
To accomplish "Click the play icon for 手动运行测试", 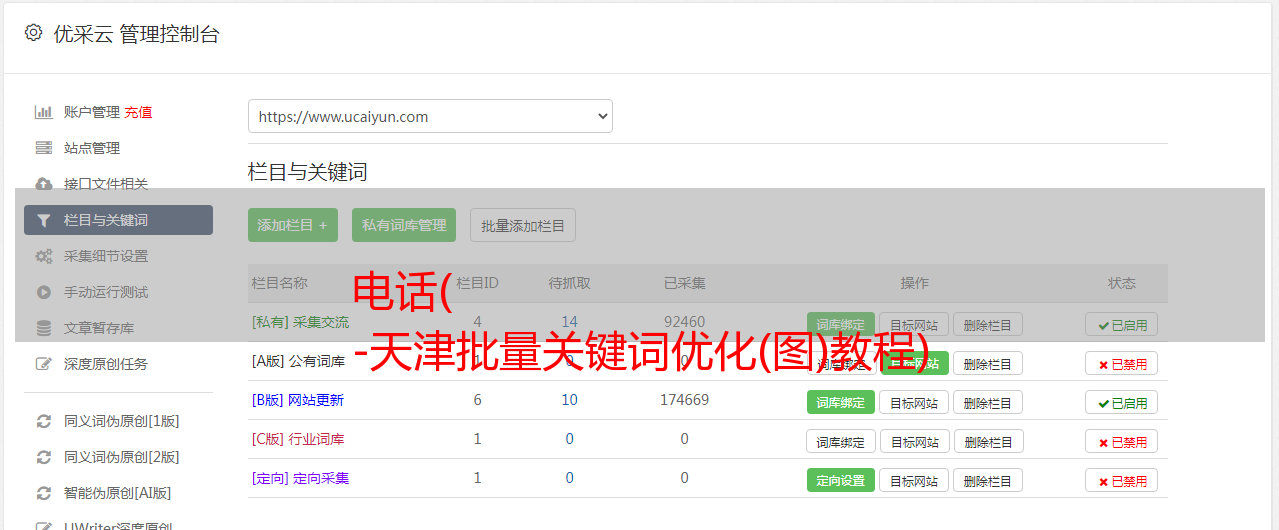I will coord(43,292).
